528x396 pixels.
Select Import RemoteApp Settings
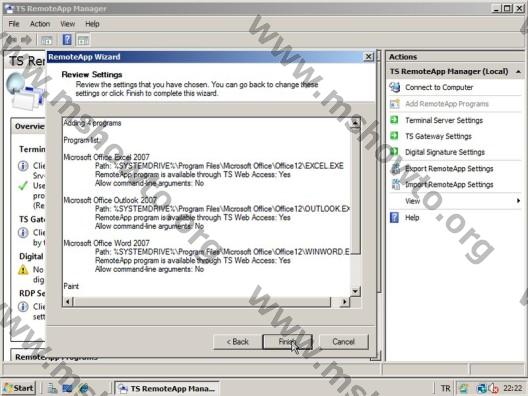pos(449,185)
